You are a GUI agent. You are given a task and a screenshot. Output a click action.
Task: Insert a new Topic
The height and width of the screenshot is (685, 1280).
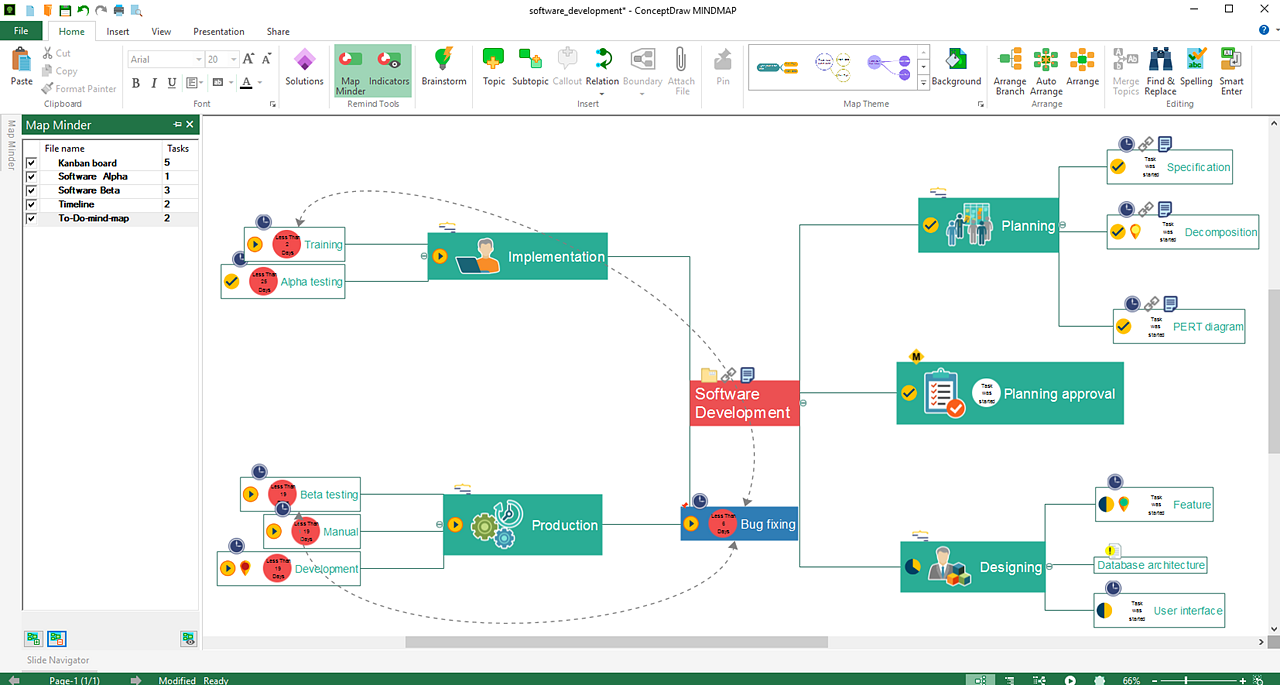[494, 67]
